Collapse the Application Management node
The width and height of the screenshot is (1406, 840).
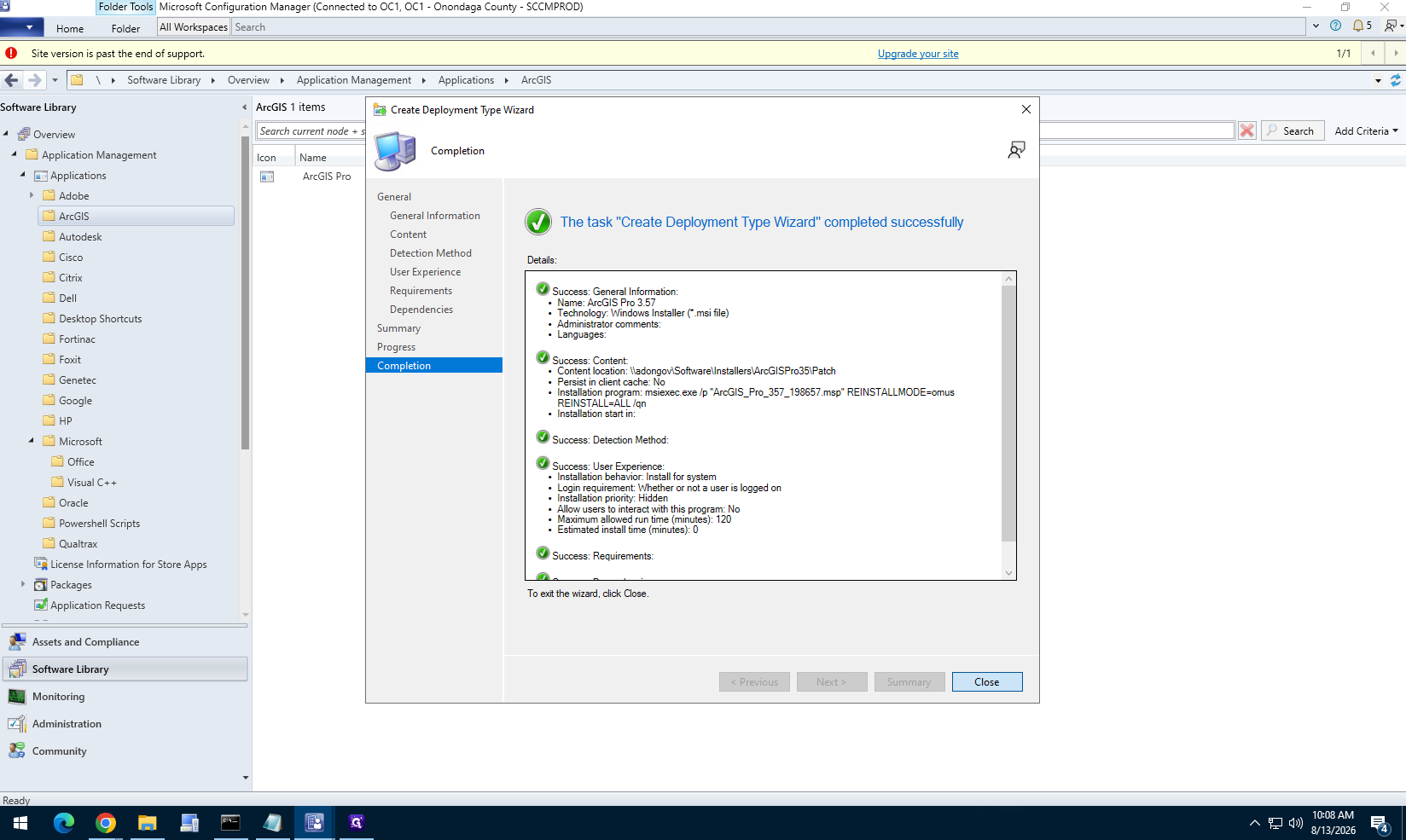pyautogui.click(x=14, y=154)
